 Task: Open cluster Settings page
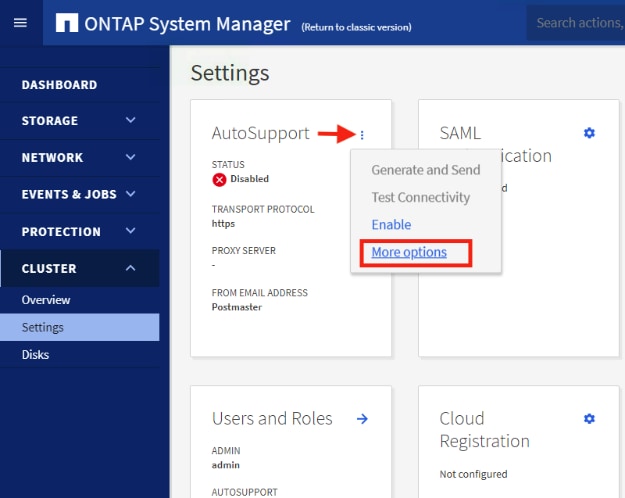[80, 327]
